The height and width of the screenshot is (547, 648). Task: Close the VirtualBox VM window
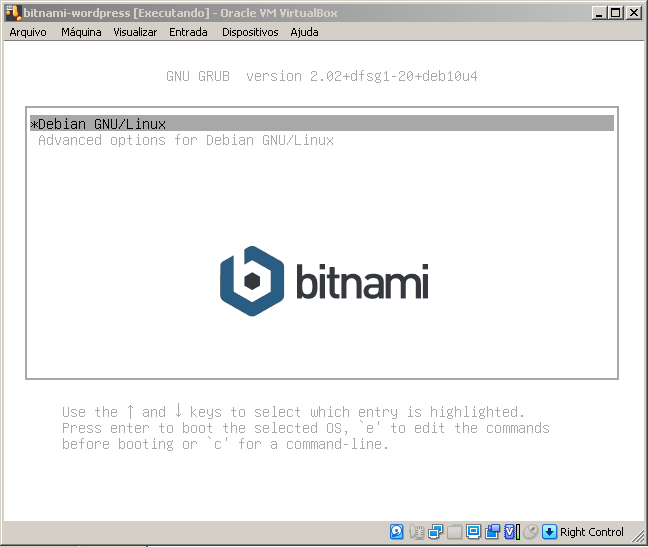[633, 13]
